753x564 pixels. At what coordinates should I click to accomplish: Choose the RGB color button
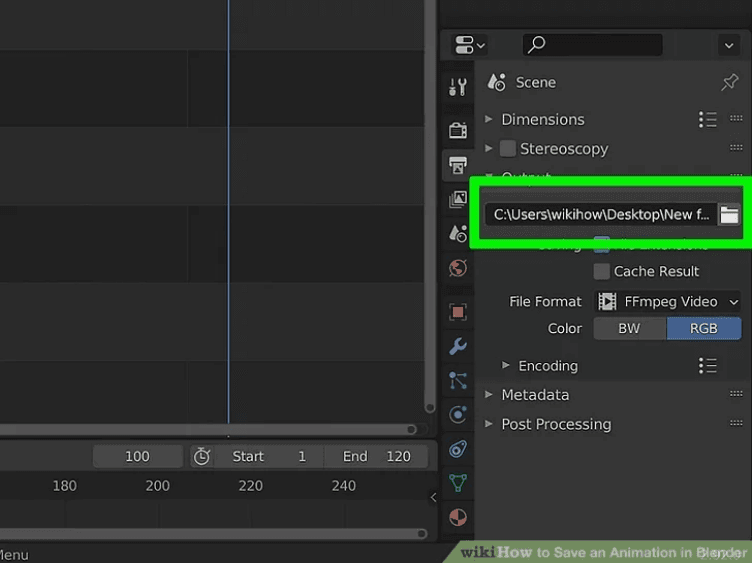[704, 328]
